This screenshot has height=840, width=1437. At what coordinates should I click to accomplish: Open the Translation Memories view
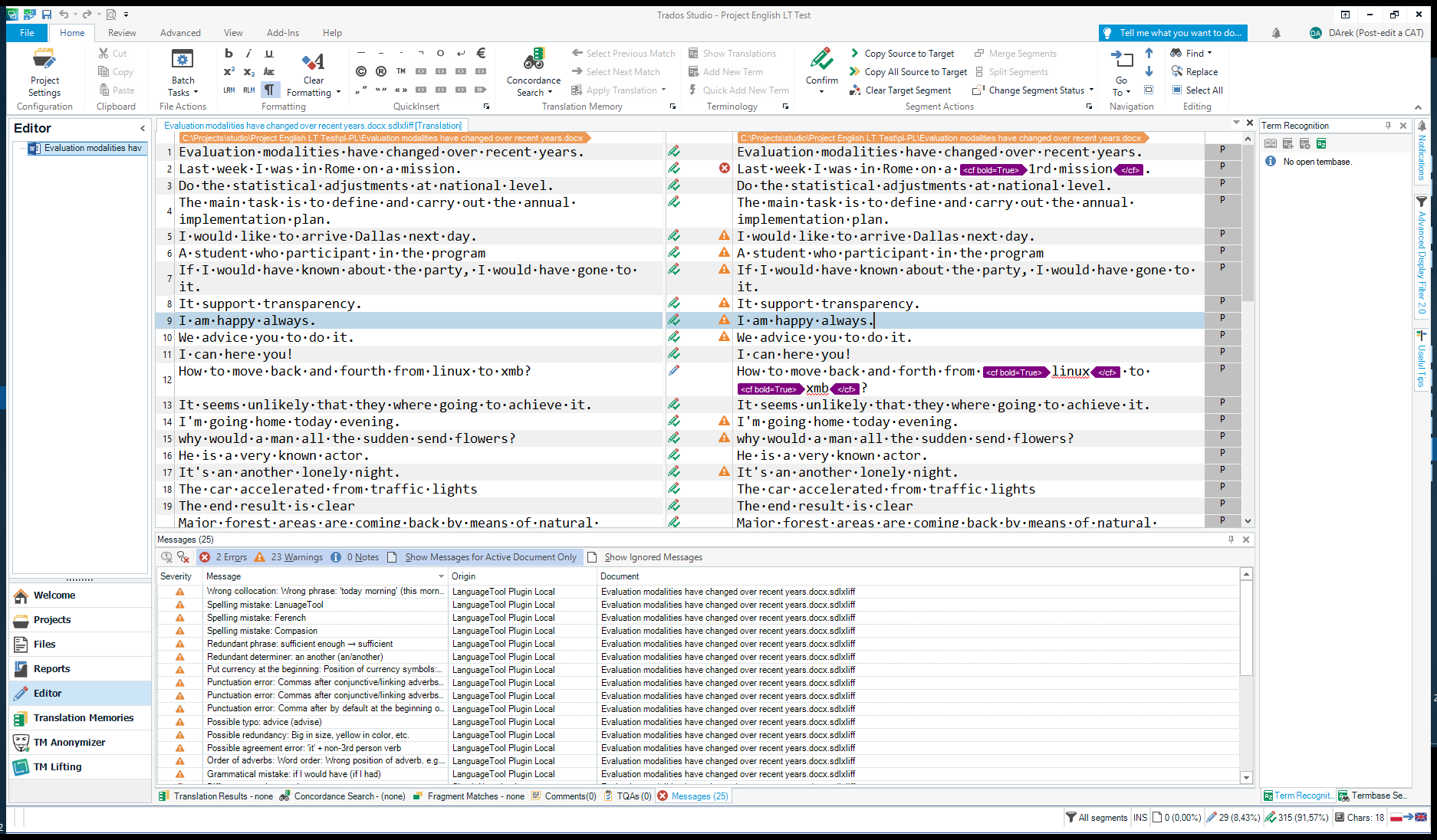pyautogui.click(x=83, y=718)
